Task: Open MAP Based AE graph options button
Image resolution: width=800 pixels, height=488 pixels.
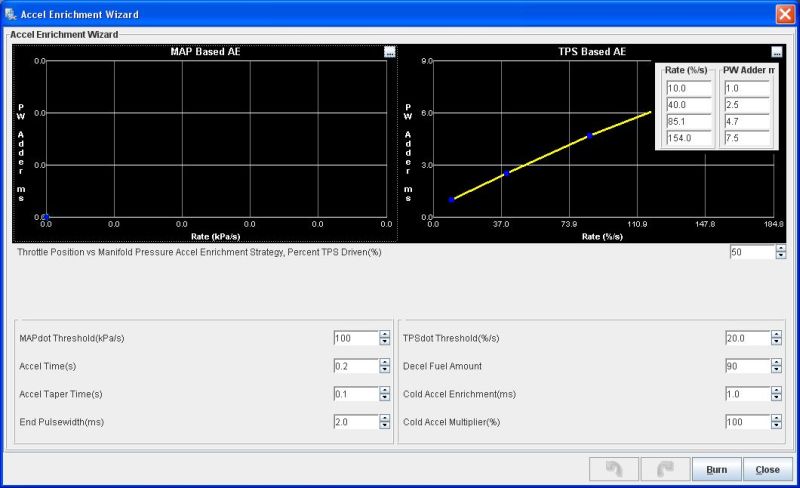Action: pos(389,52)
